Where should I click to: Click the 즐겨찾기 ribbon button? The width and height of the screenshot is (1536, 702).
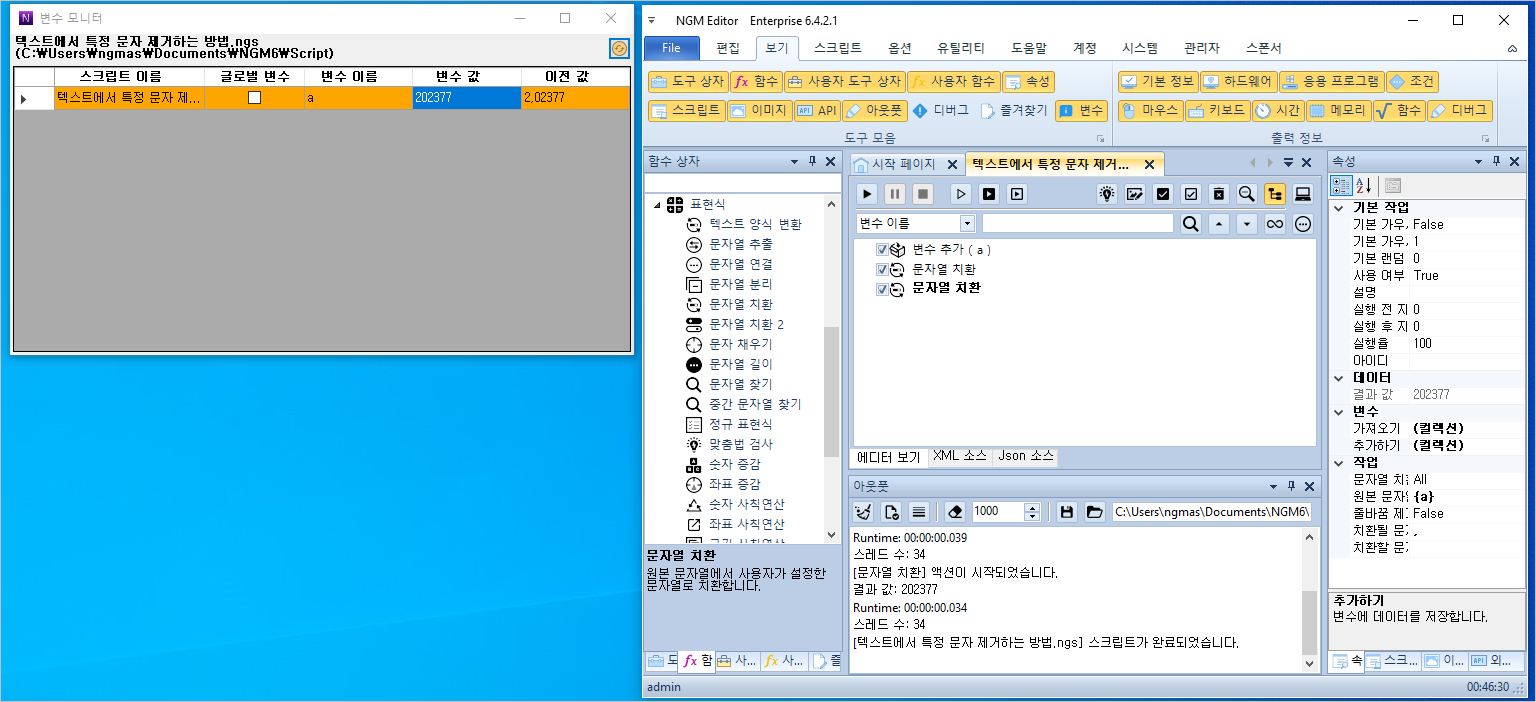pyautogui.click(x=1013, y=111)
